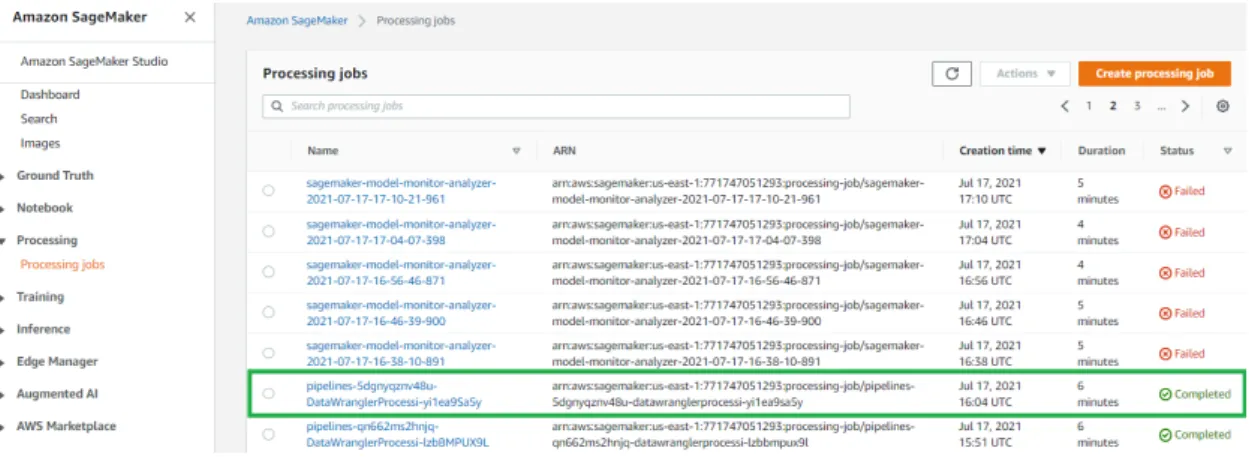Click Completed status for 16:04 UTC job
Viewport: 1249px width, 457px height.
[1194, 394]
